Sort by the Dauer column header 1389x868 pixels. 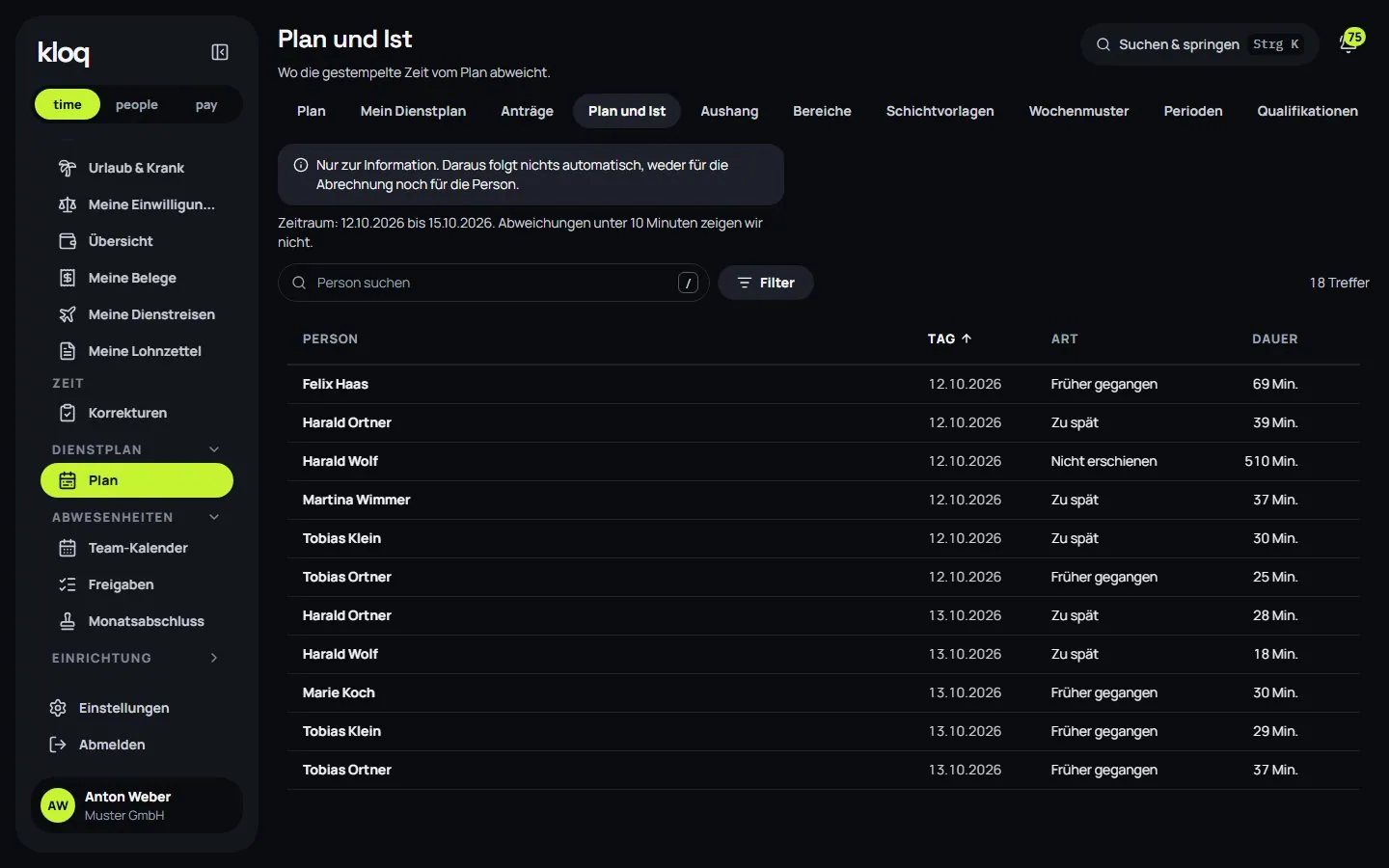click(1275, 339)
